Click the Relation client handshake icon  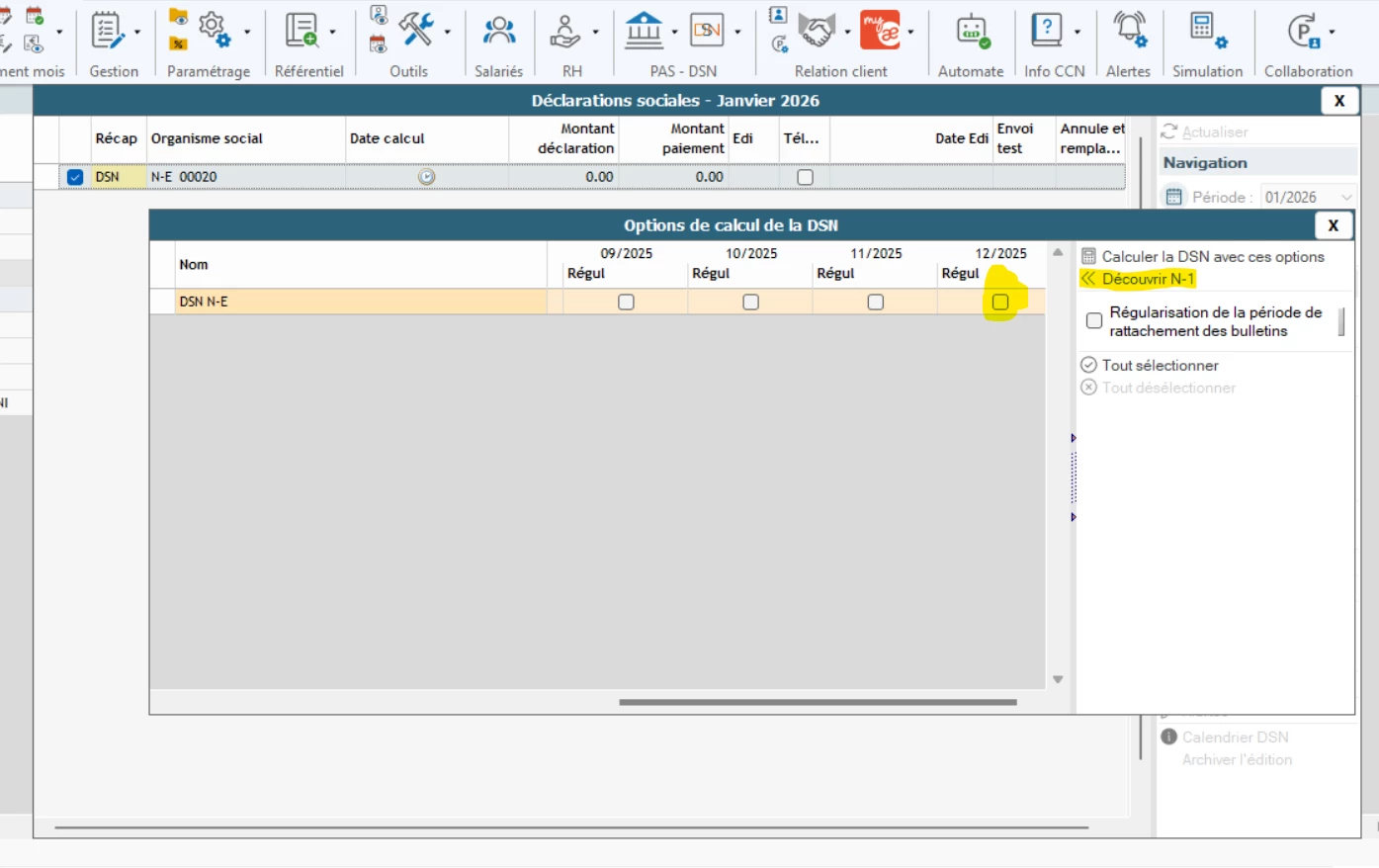[817, 31]
